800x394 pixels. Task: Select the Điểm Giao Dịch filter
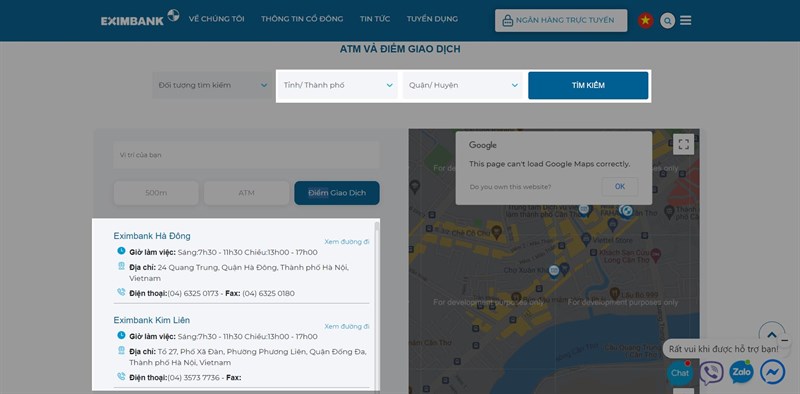click(x=337, y=193)
